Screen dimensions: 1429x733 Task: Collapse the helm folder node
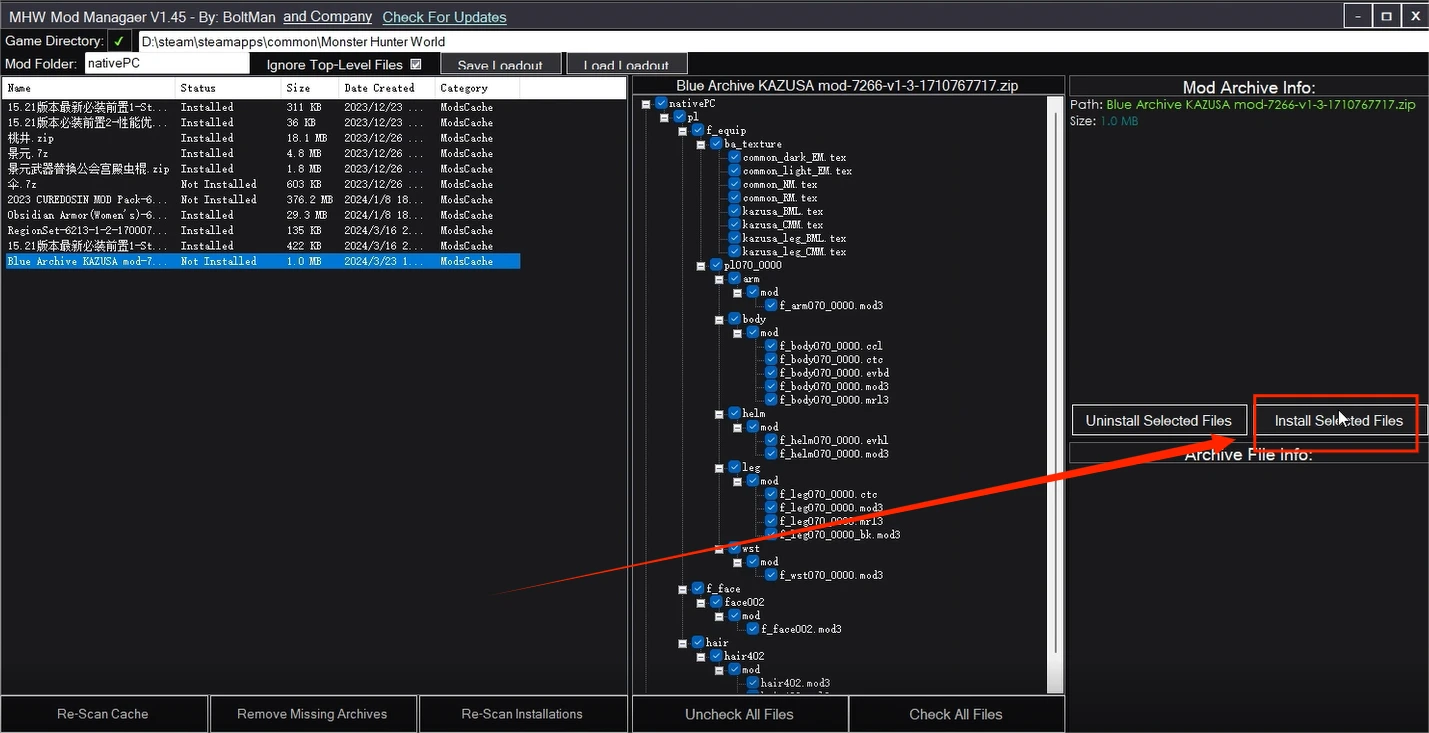[x=719, y=413]
